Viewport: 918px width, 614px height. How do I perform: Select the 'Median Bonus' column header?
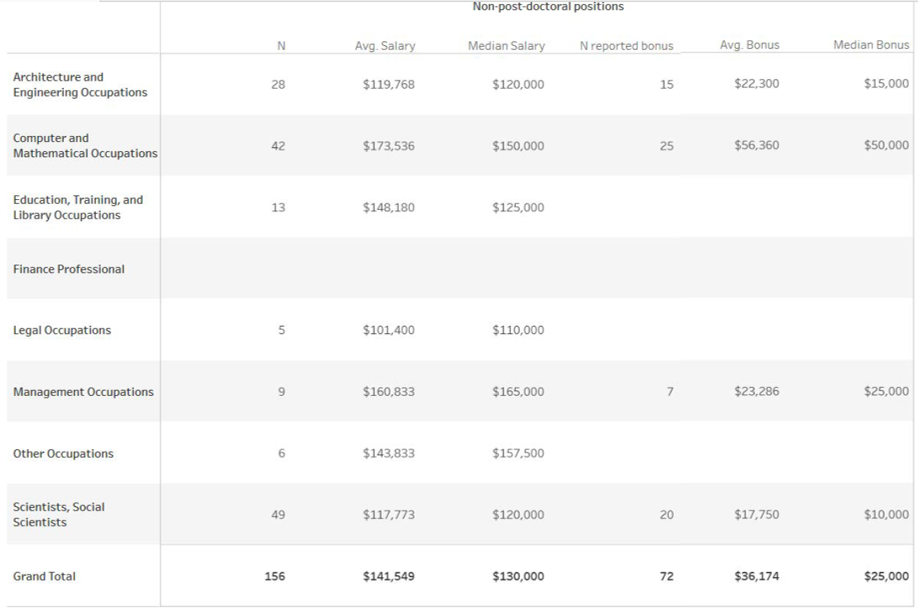coord(871,45)
